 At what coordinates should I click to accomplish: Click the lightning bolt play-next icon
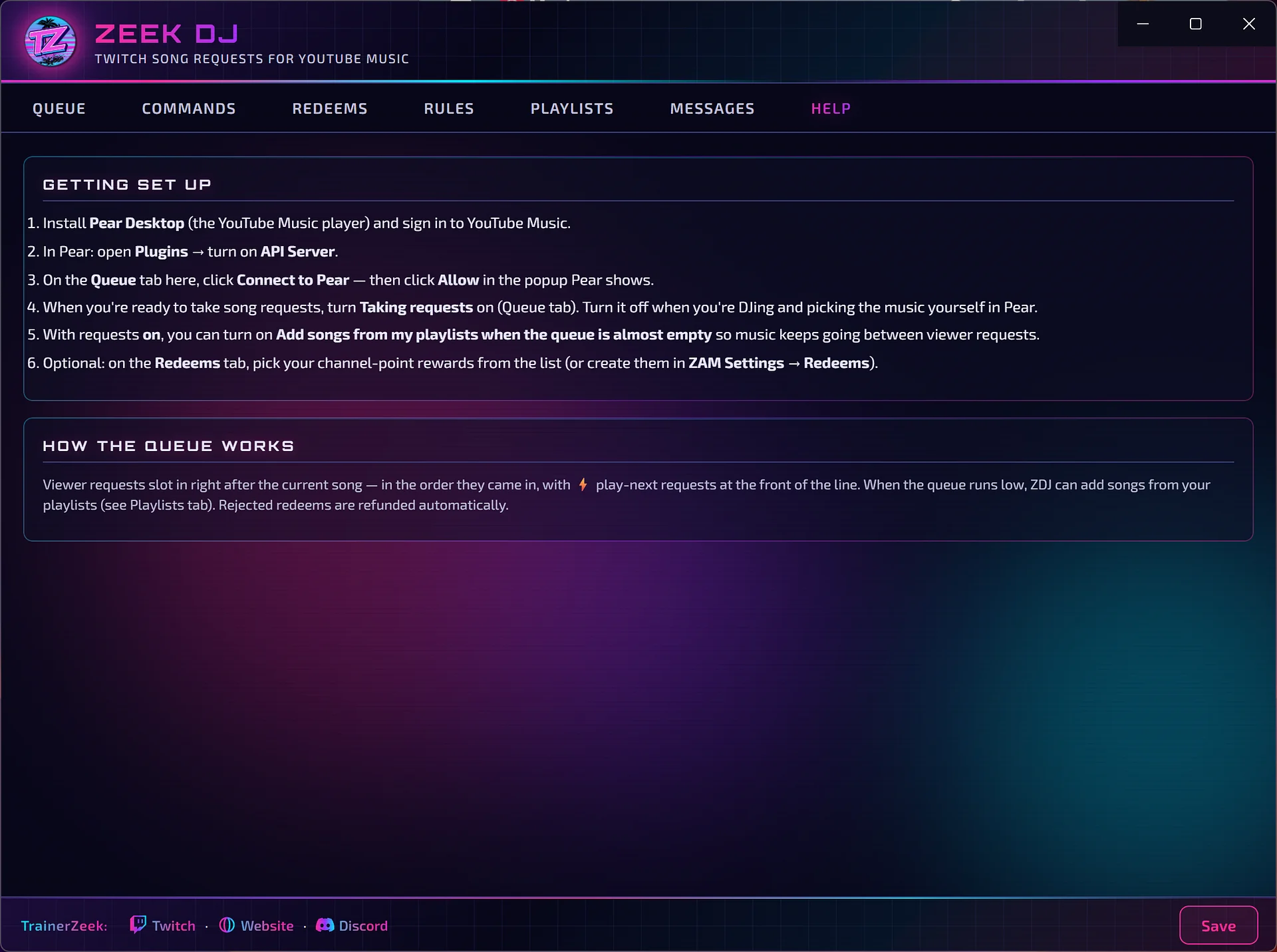[583, 485]
